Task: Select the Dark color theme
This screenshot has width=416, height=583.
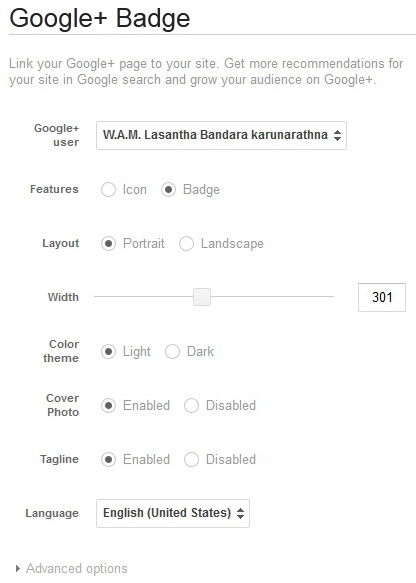Action: pyautogui.click(x=172, y=351)
